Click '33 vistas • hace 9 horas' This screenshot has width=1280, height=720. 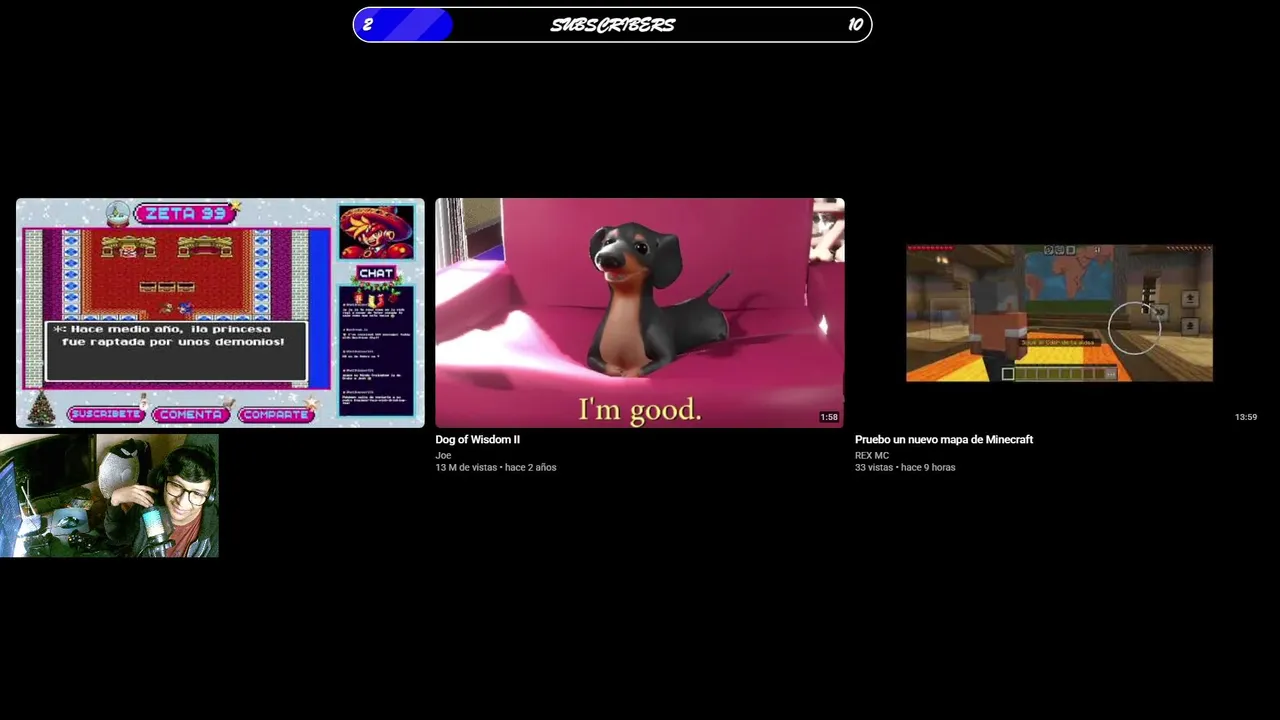point(905,468)
